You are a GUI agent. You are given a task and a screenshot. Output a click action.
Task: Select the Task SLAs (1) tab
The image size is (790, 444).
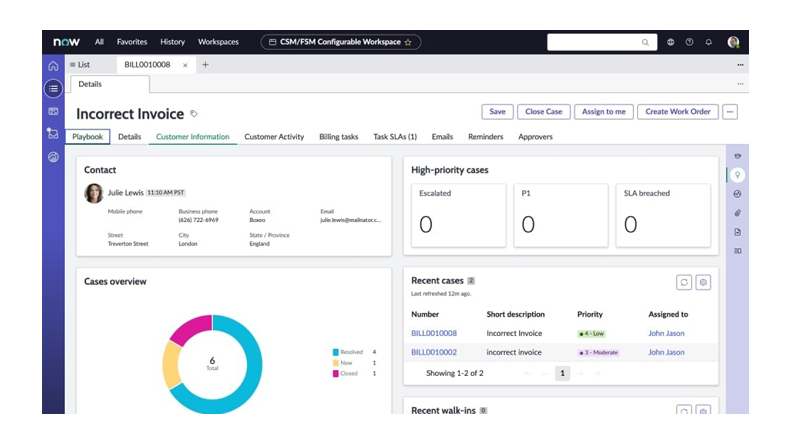[x=395, y=137]
